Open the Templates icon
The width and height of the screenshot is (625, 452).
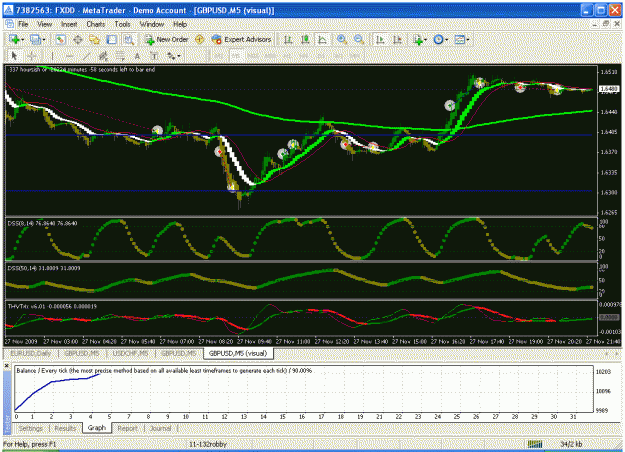point(460,39)
